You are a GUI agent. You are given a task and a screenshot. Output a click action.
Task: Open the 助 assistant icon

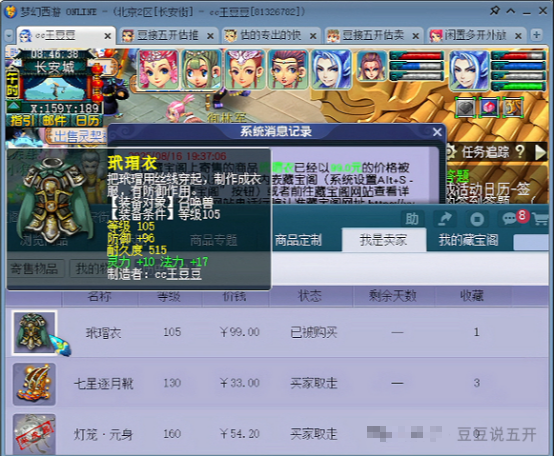[412, 219]
